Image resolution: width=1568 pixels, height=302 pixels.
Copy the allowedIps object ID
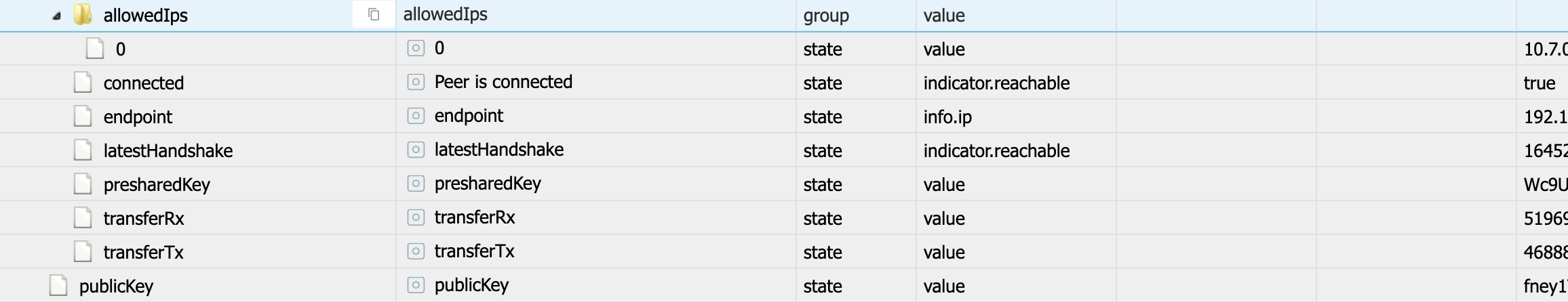pos(374,14)
